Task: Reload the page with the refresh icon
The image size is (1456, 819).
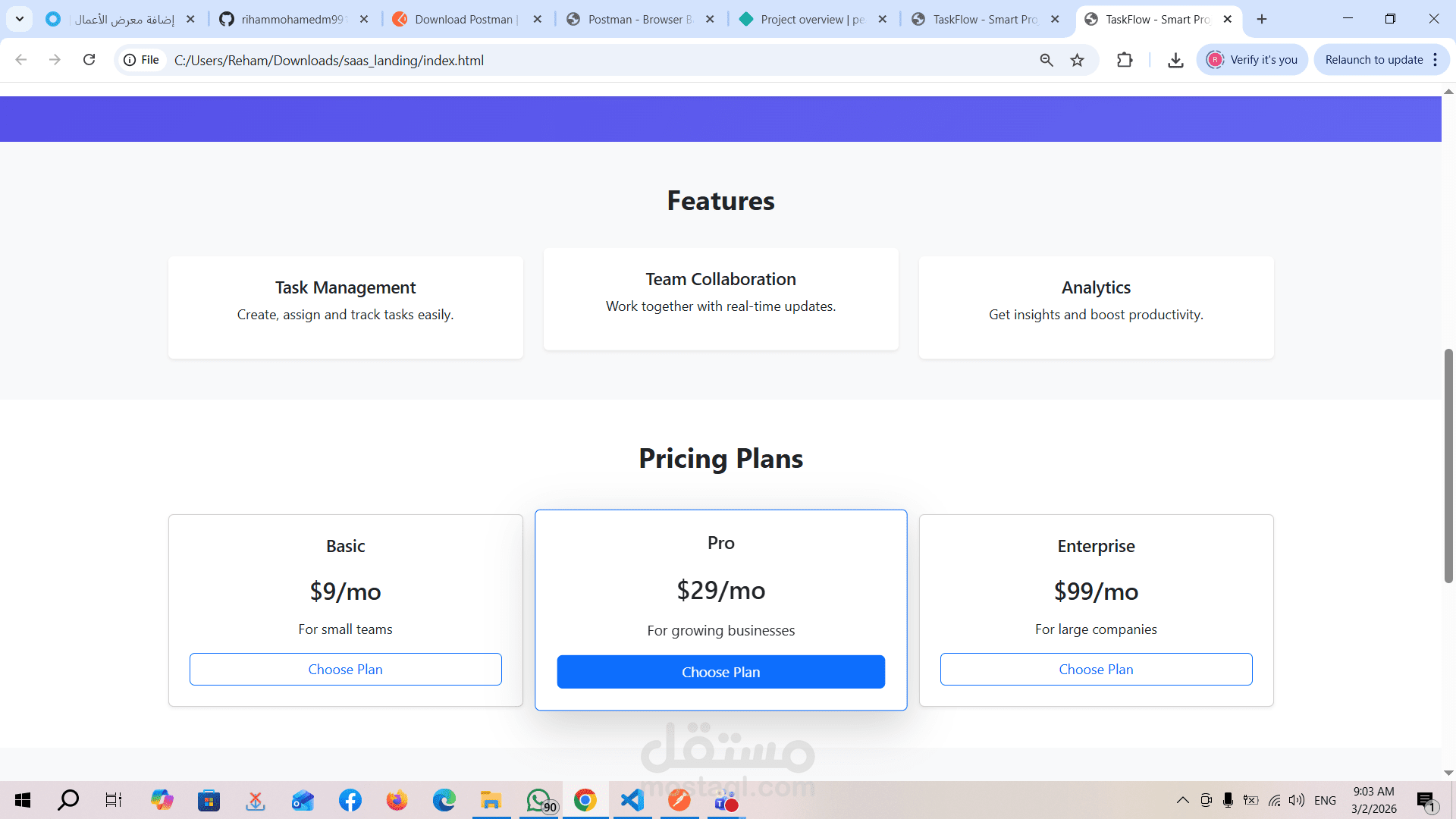Action: (x=89, y=60)
